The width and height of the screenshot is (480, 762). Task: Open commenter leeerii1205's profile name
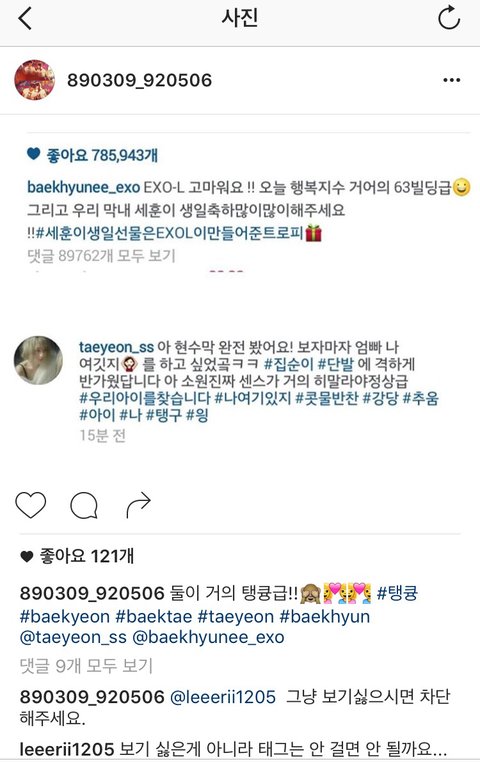(x=67, y=749)
